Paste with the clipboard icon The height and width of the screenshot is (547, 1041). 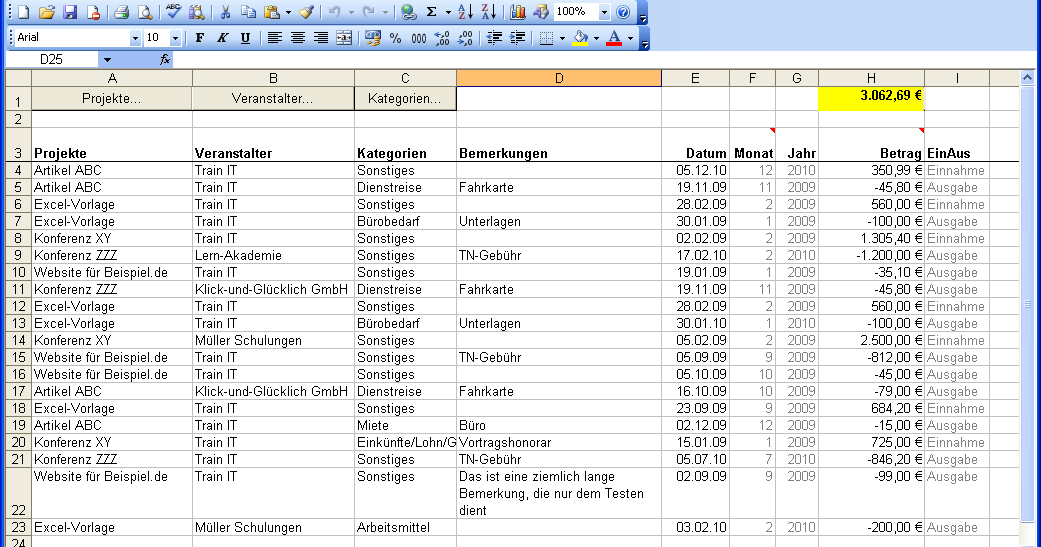pyautogui.click(x=272, y=12)
